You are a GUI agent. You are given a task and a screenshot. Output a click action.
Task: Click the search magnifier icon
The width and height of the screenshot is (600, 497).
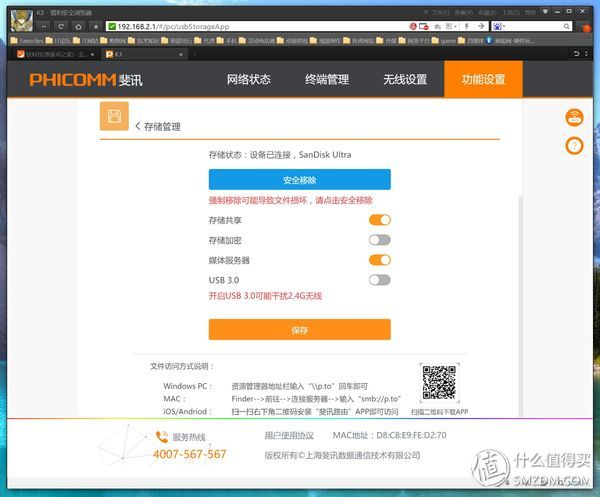[x=566, y=26]
